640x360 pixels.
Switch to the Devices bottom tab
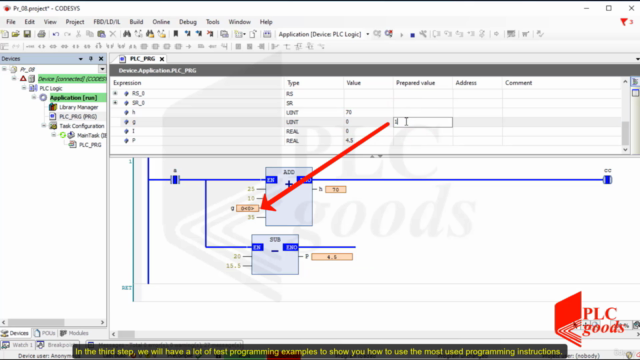click(x=15, y=333)
